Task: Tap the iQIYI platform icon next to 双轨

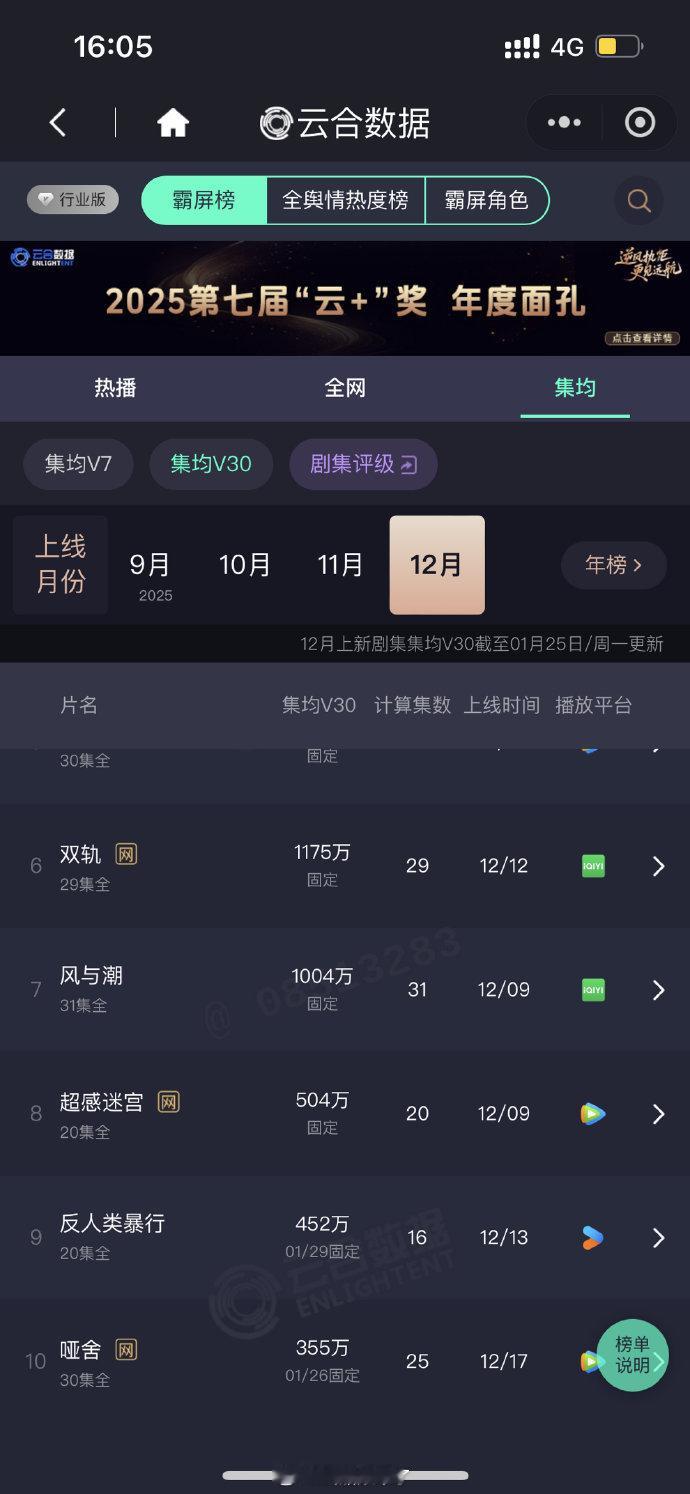Action: (592, 865)
